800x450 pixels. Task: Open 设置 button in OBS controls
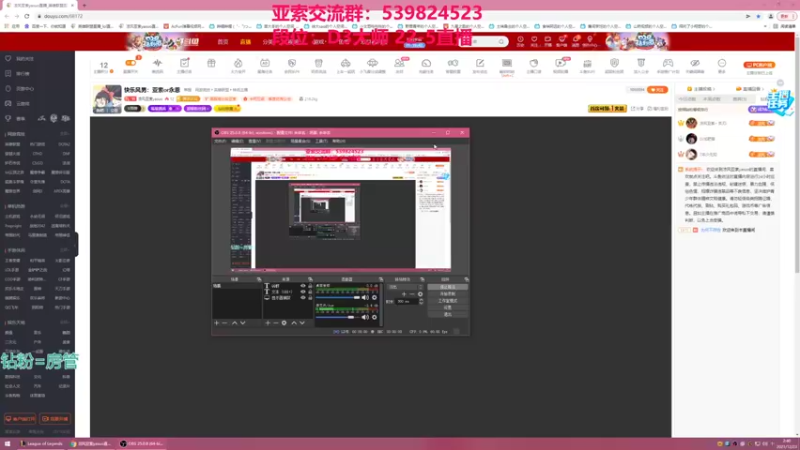pyautogui.click(x=447, y=308)
